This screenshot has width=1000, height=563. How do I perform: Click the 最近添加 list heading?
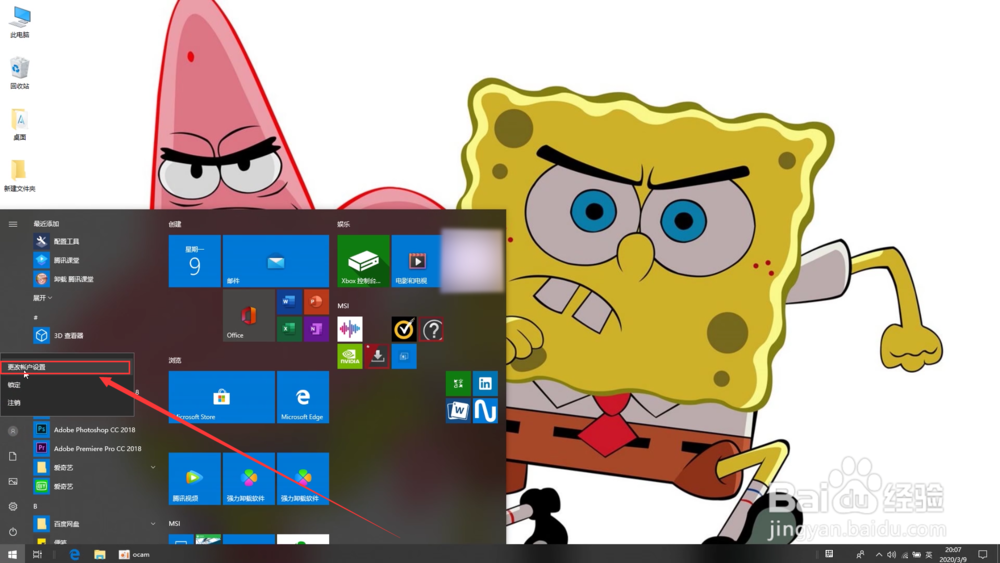(46, 224)
